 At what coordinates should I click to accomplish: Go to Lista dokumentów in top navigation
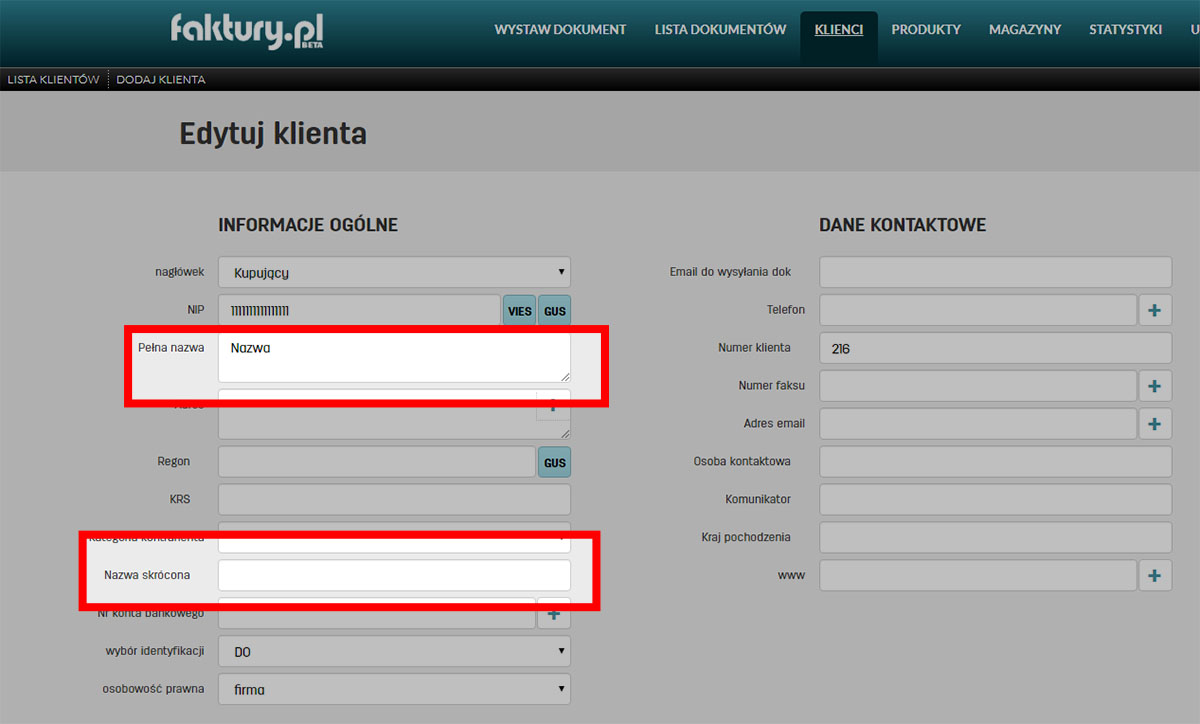tap(720, 30)
